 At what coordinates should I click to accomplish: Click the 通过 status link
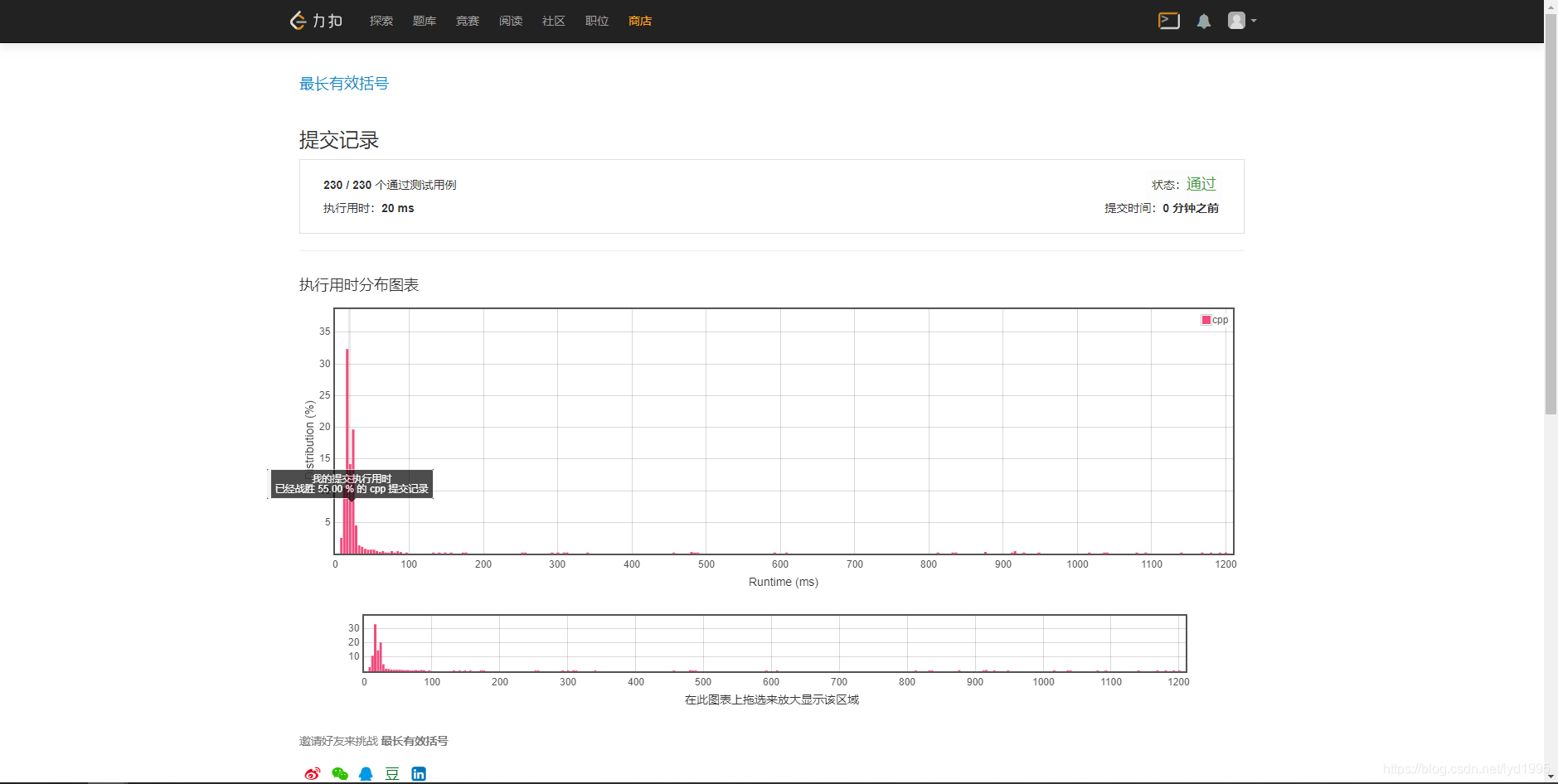(1201, 184)
